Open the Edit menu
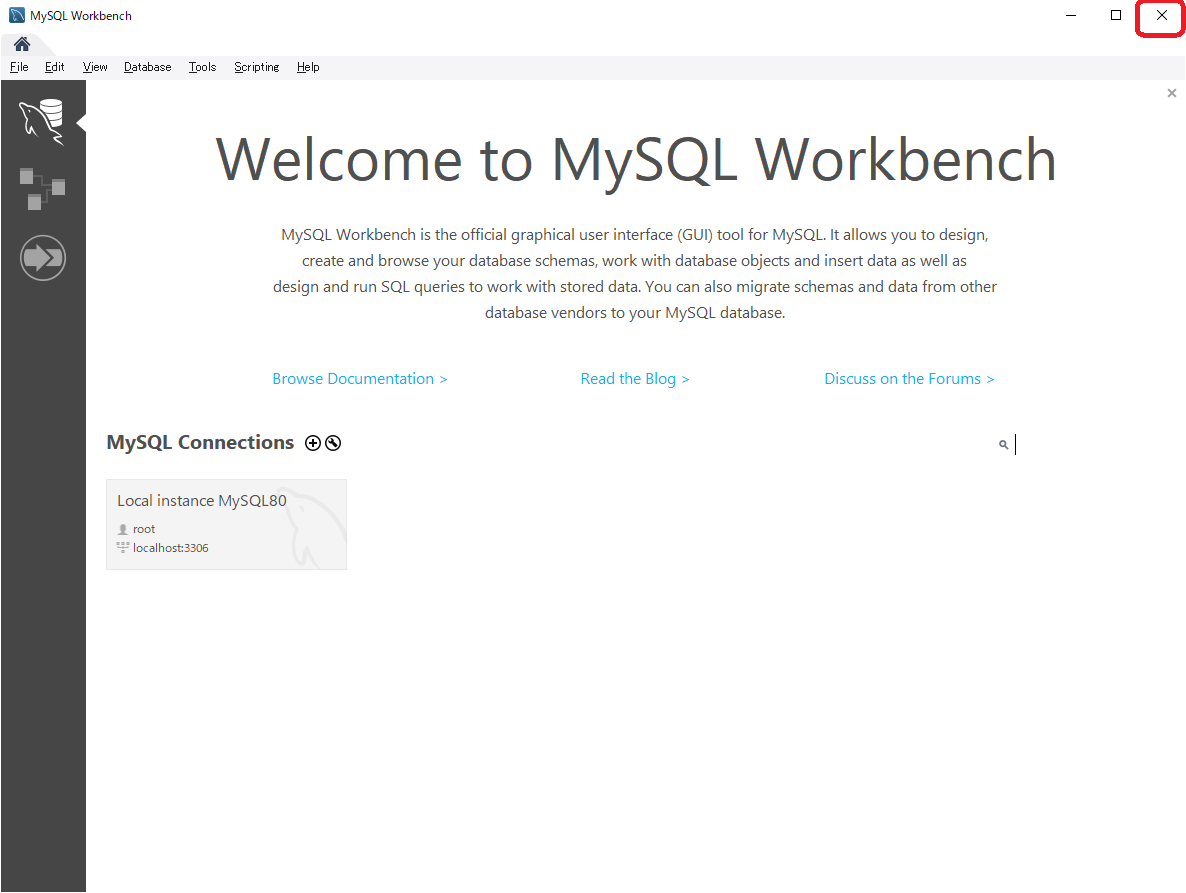The image size is (1186, 893). [x=54, y=67]
